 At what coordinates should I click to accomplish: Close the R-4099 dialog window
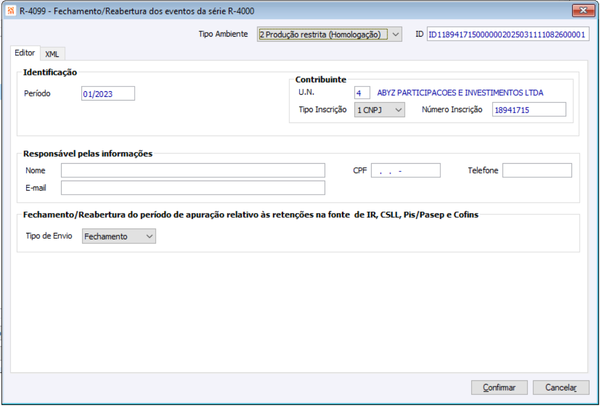583,11
